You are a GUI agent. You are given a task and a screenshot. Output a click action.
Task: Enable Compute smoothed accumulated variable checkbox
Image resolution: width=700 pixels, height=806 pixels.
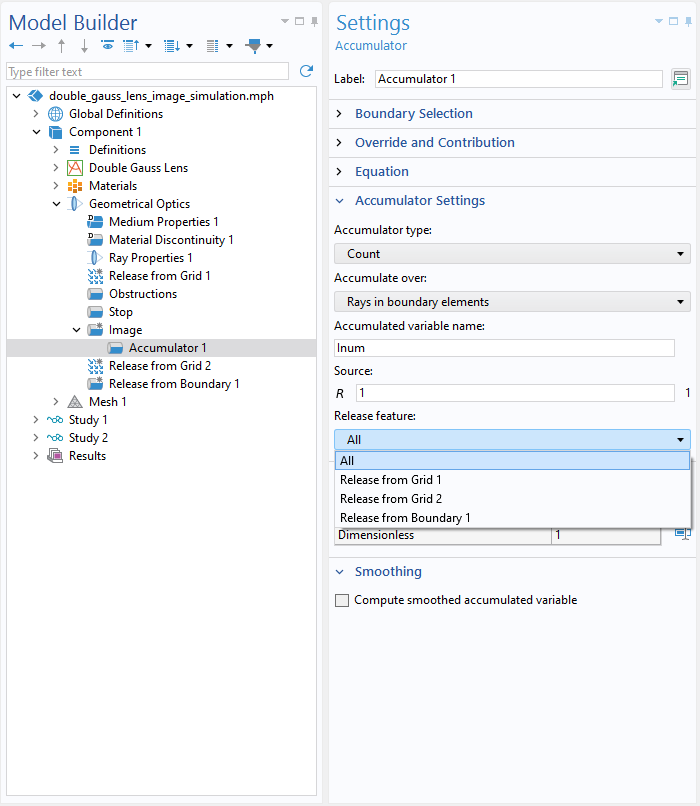click(342, 600)
